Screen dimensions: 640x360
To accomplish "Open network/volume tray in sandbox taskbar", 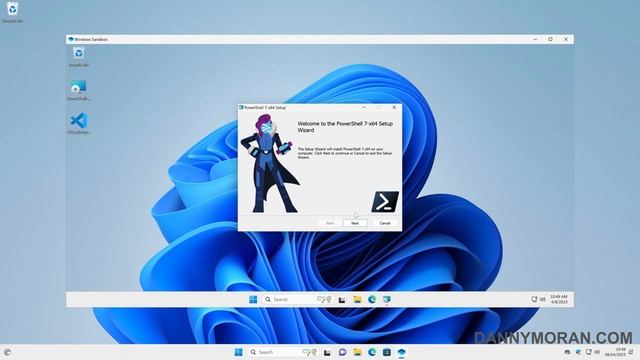I will point(538,299).
